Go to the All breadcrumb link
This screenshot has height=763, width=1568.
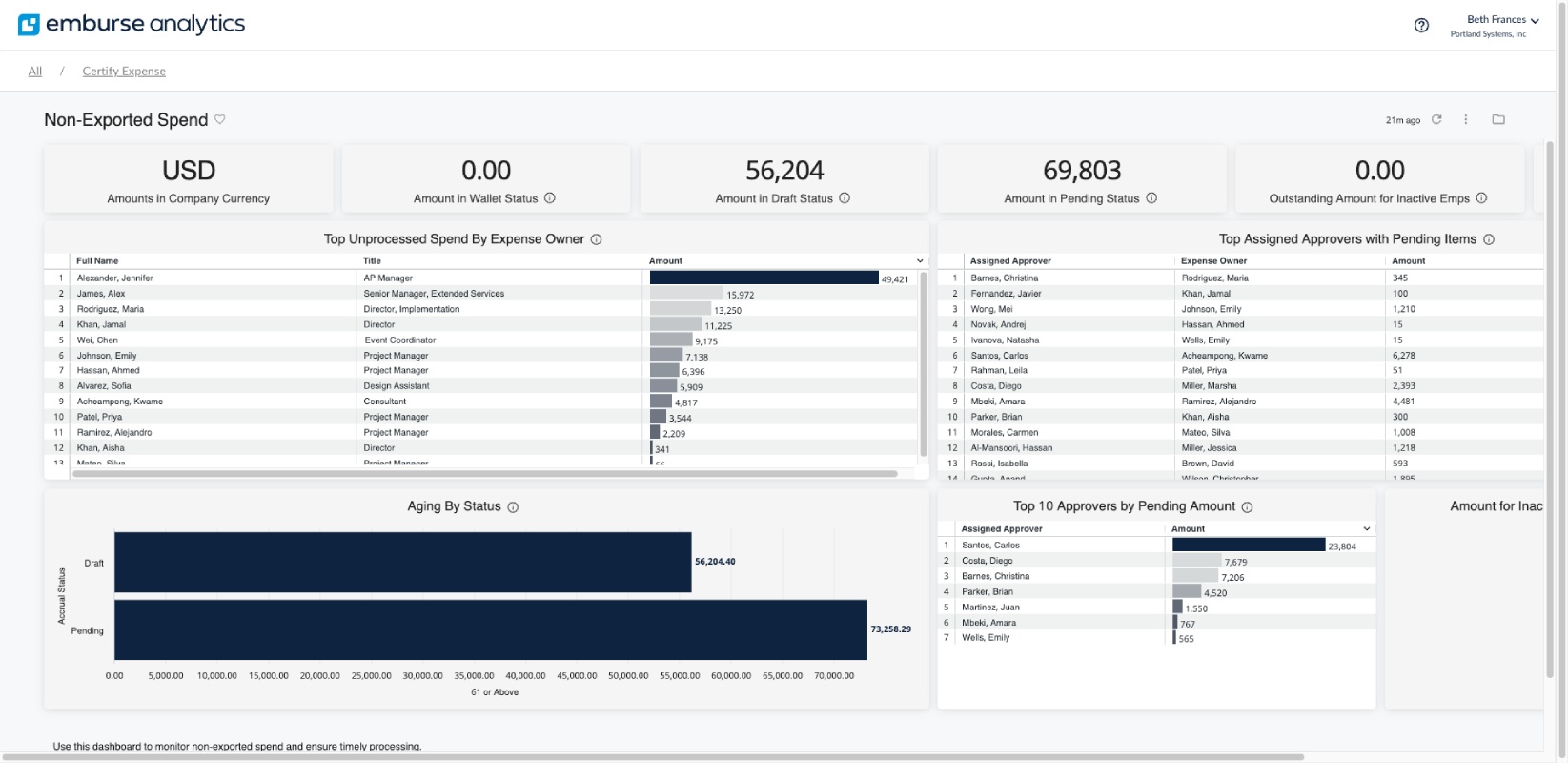coord(35,72)
